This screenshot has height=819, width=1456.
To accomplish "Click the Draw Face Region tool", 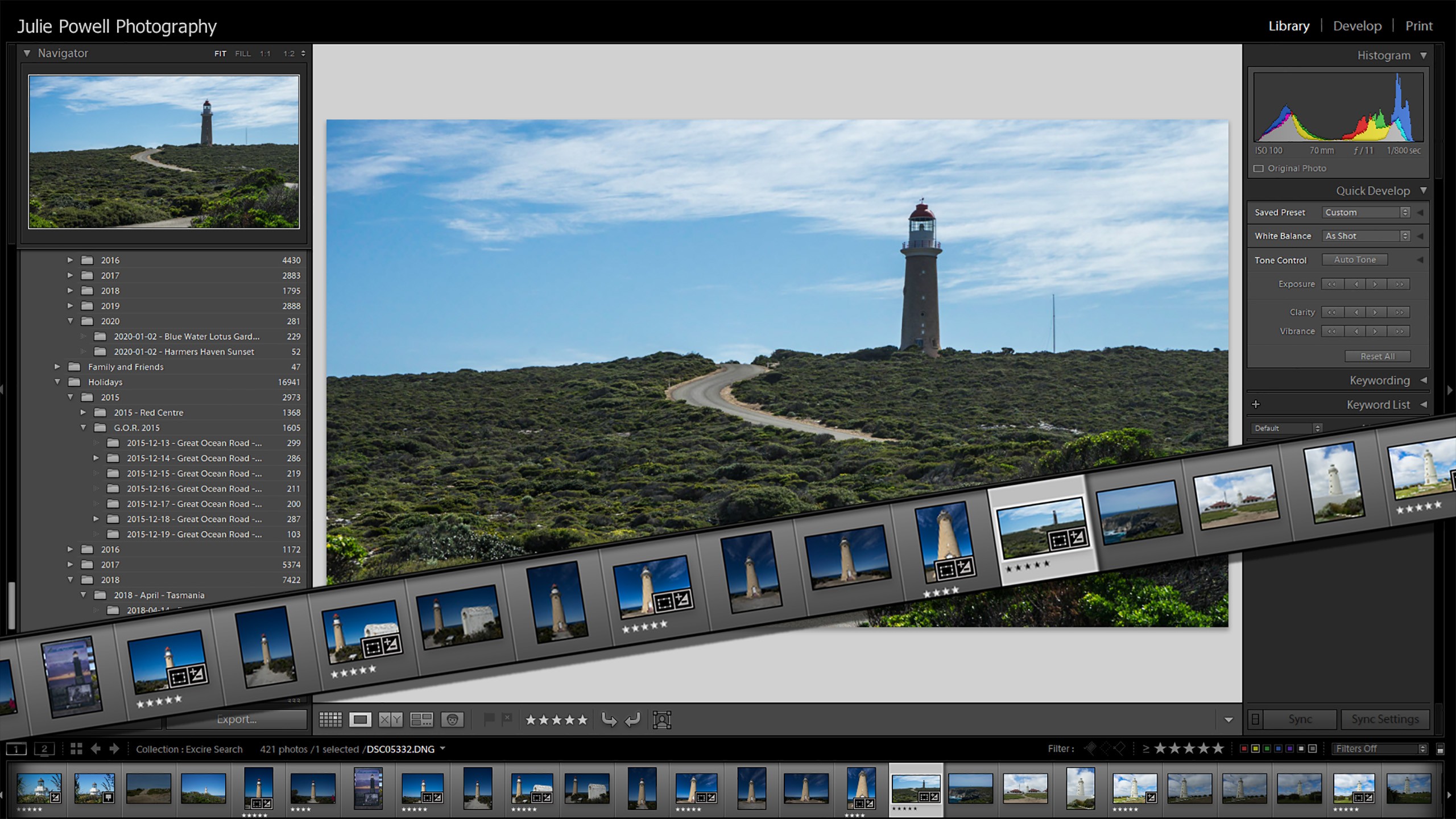I will (x=662, y=719).
